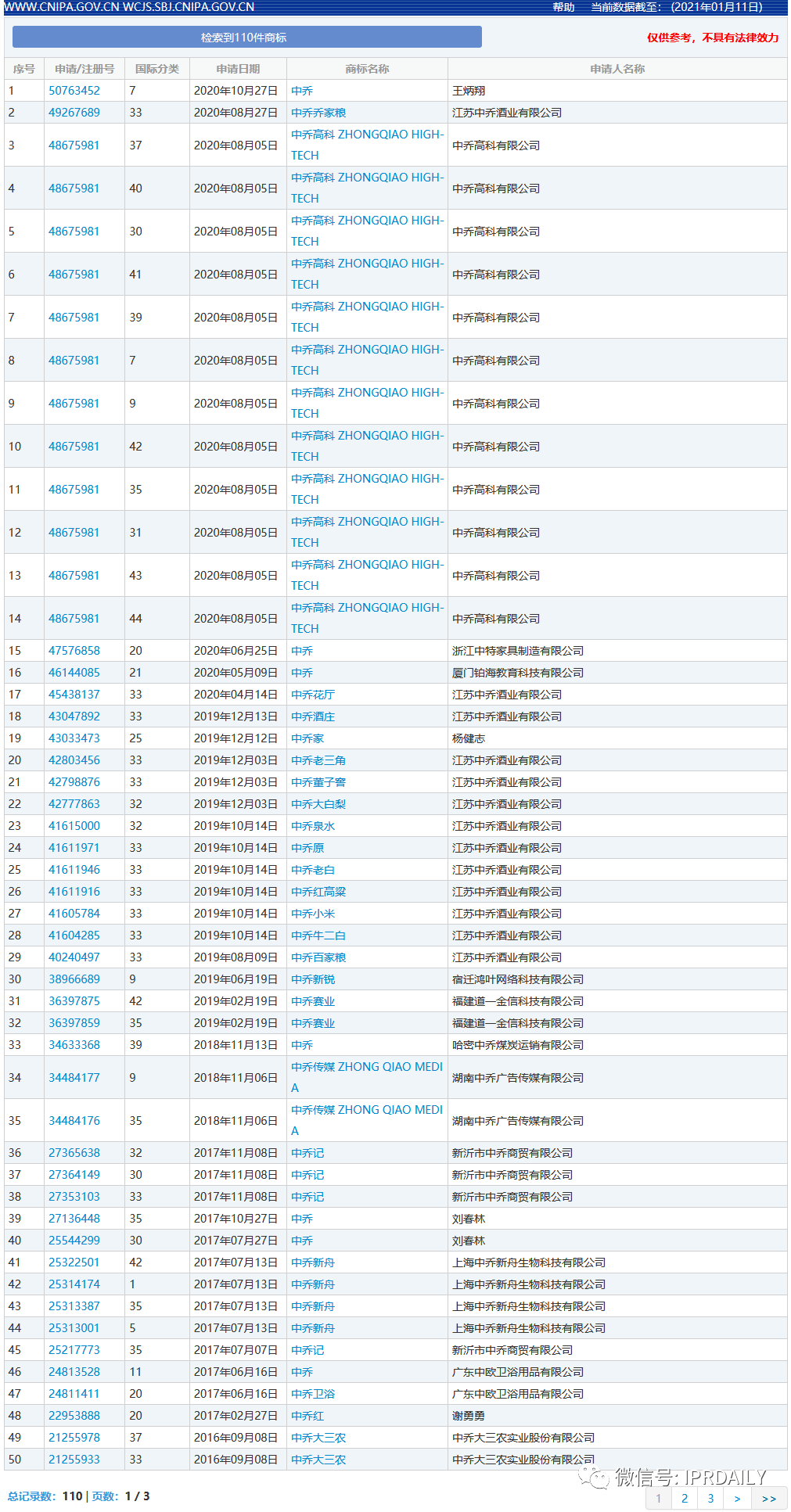Viewport: 791px width, 1512px height.
Task: Open application number 21255978
Action: click(74, 1438)
